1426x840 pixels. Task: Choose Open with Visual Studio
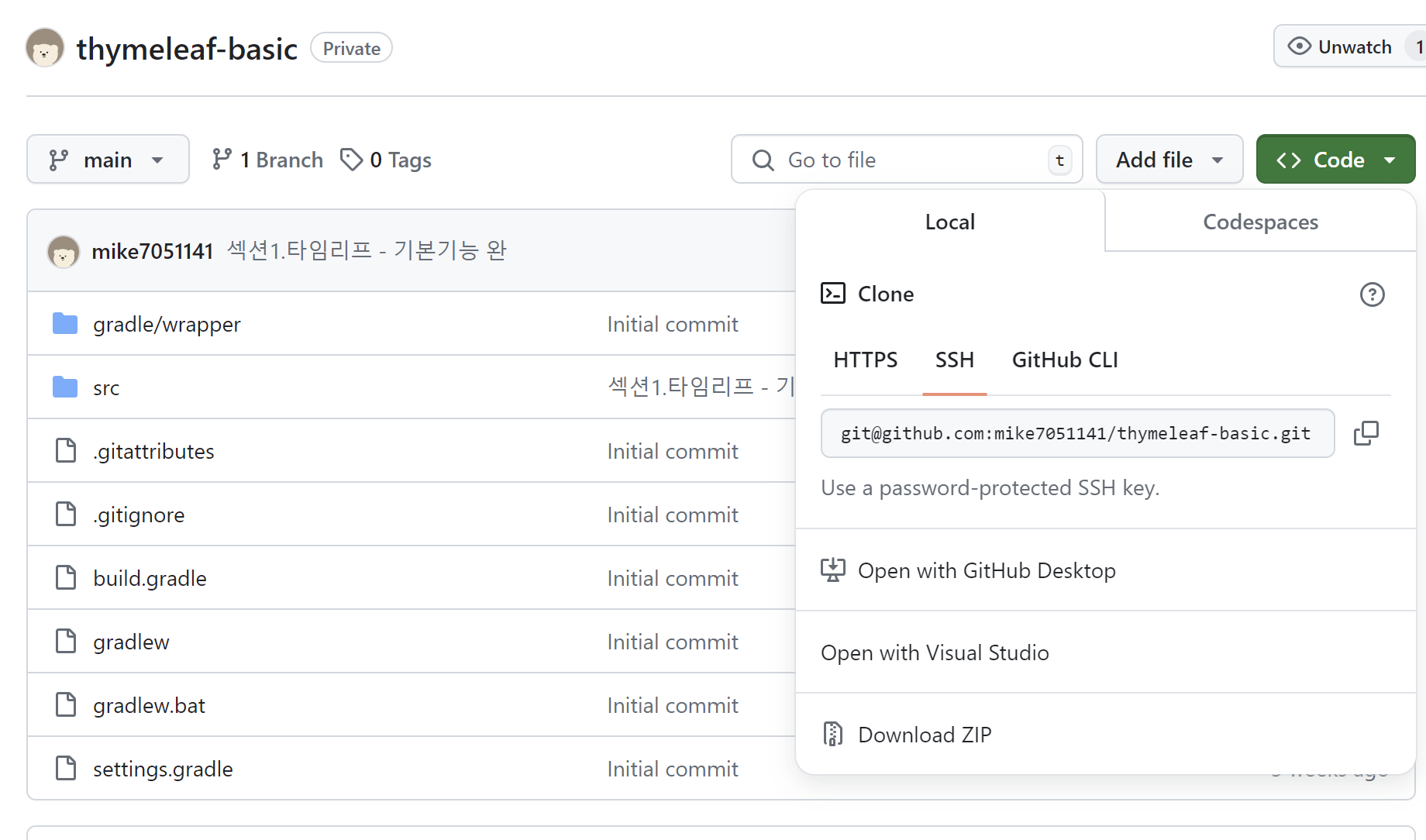pos(1106,652)
